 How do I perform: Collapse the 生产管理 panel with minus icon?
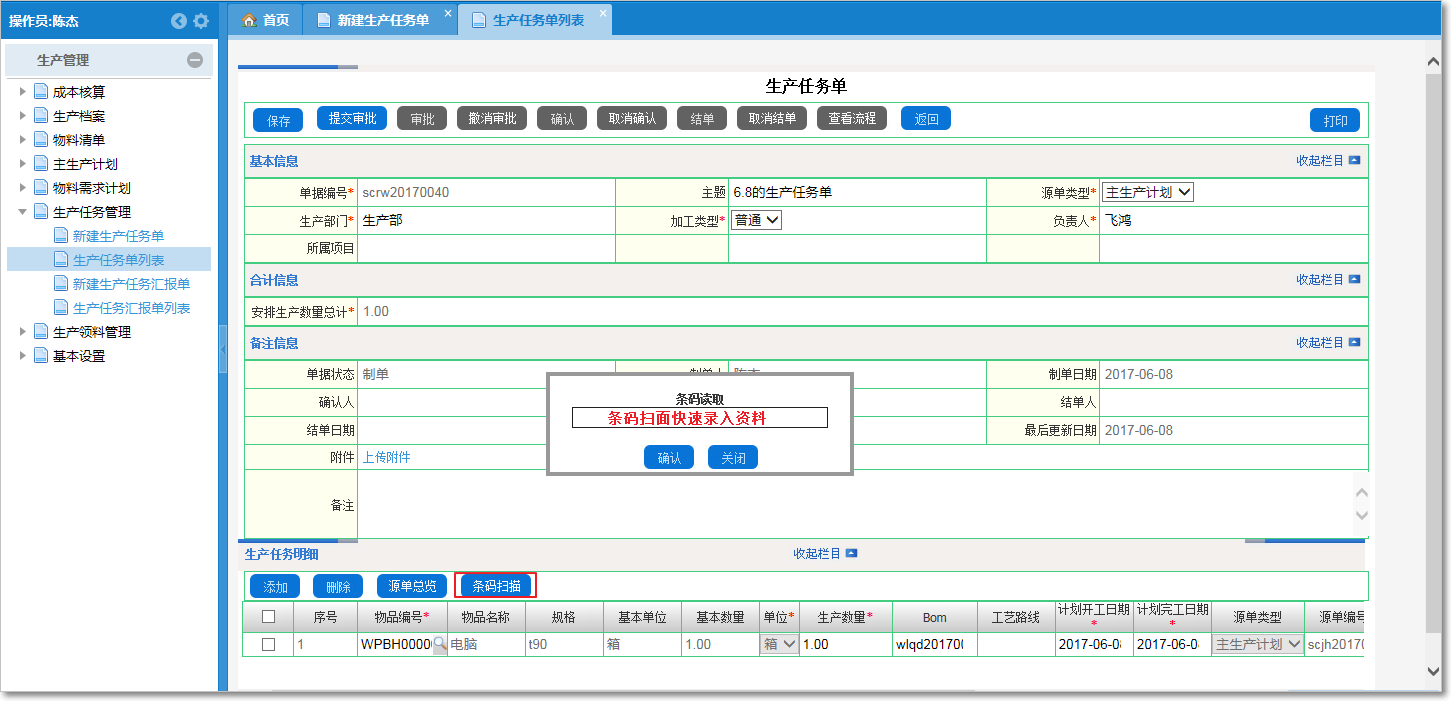(196, 62)
